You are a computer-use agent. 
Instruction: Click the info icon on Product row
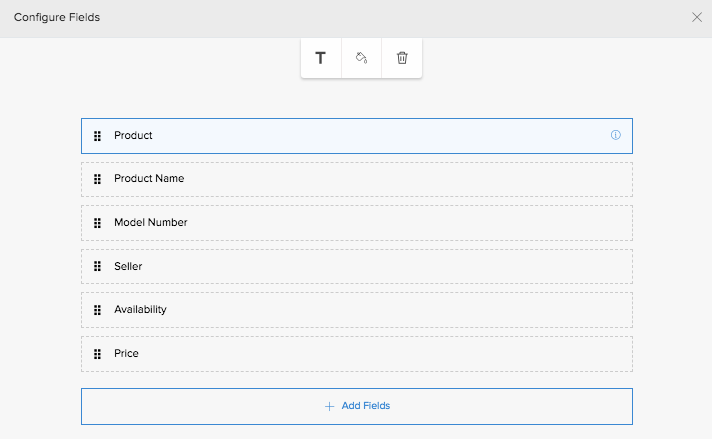[616, 135]
